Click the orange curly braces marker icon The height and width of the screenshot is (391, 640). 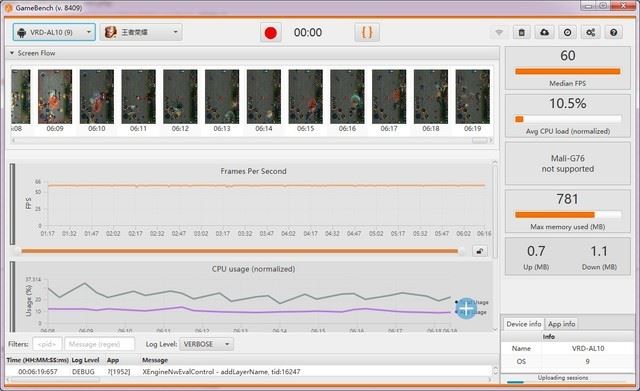point(367,32)
